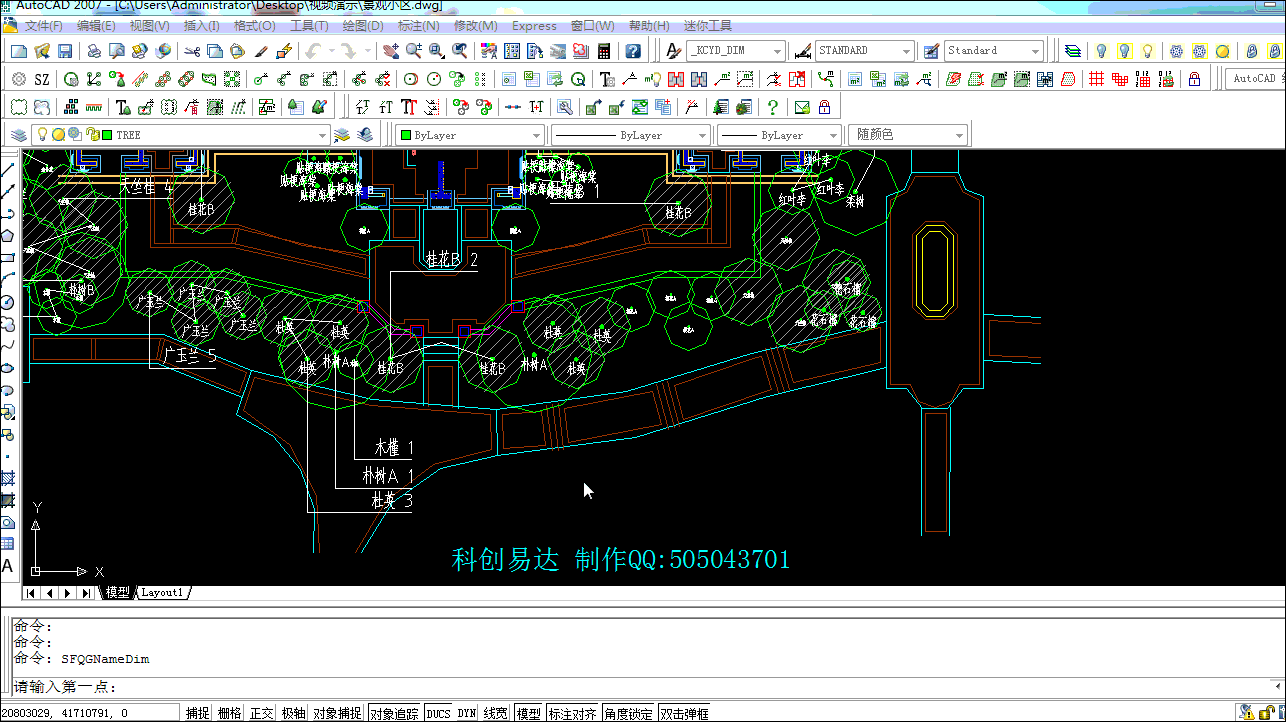
Task: Click the 线宽 lineweight status button
Action: [495, 713]
